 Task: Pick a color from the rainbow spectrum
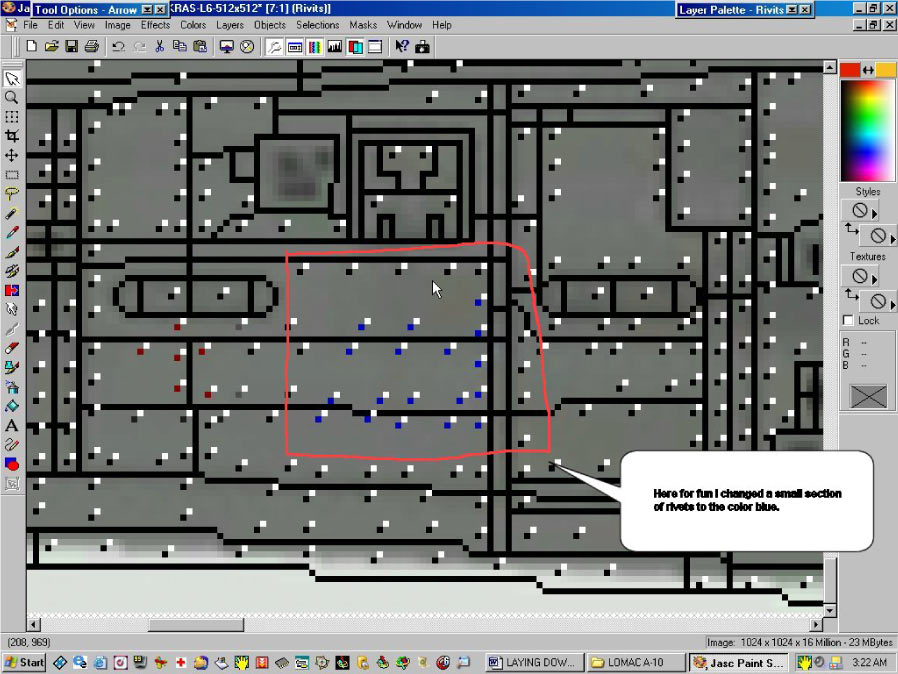868,131
